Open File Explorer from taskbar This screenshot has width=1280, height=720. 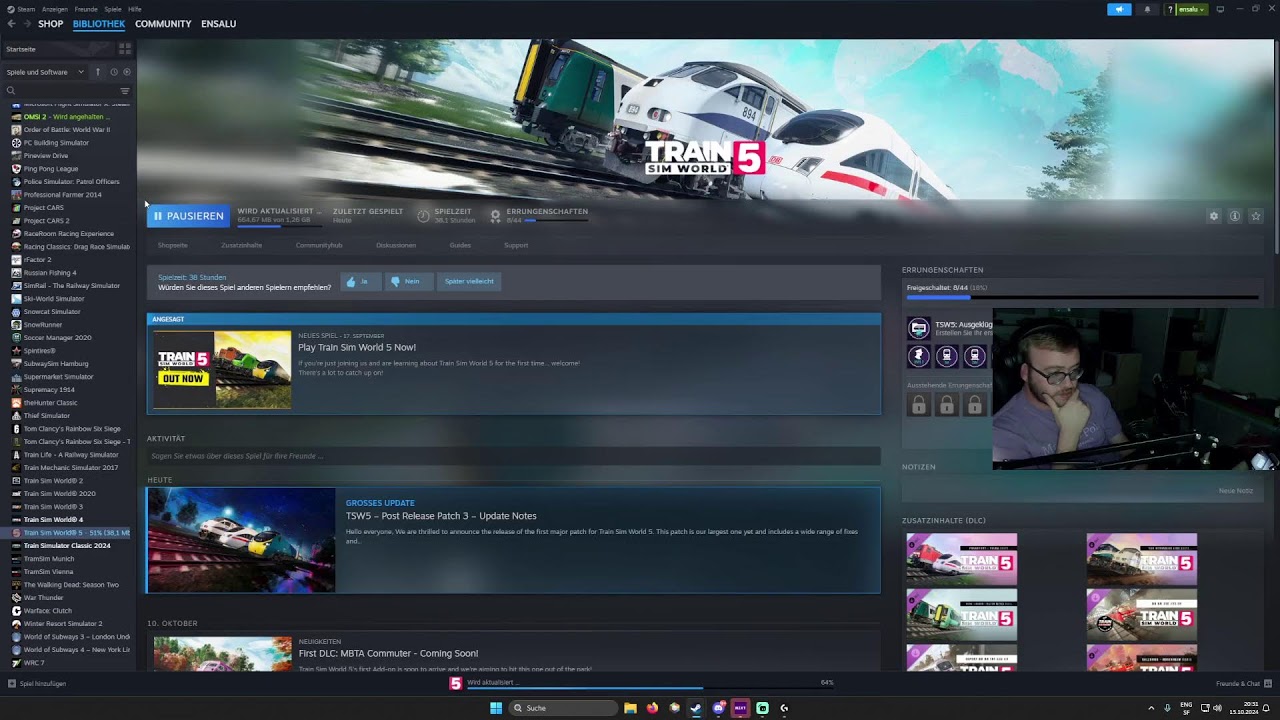[630, 708]
